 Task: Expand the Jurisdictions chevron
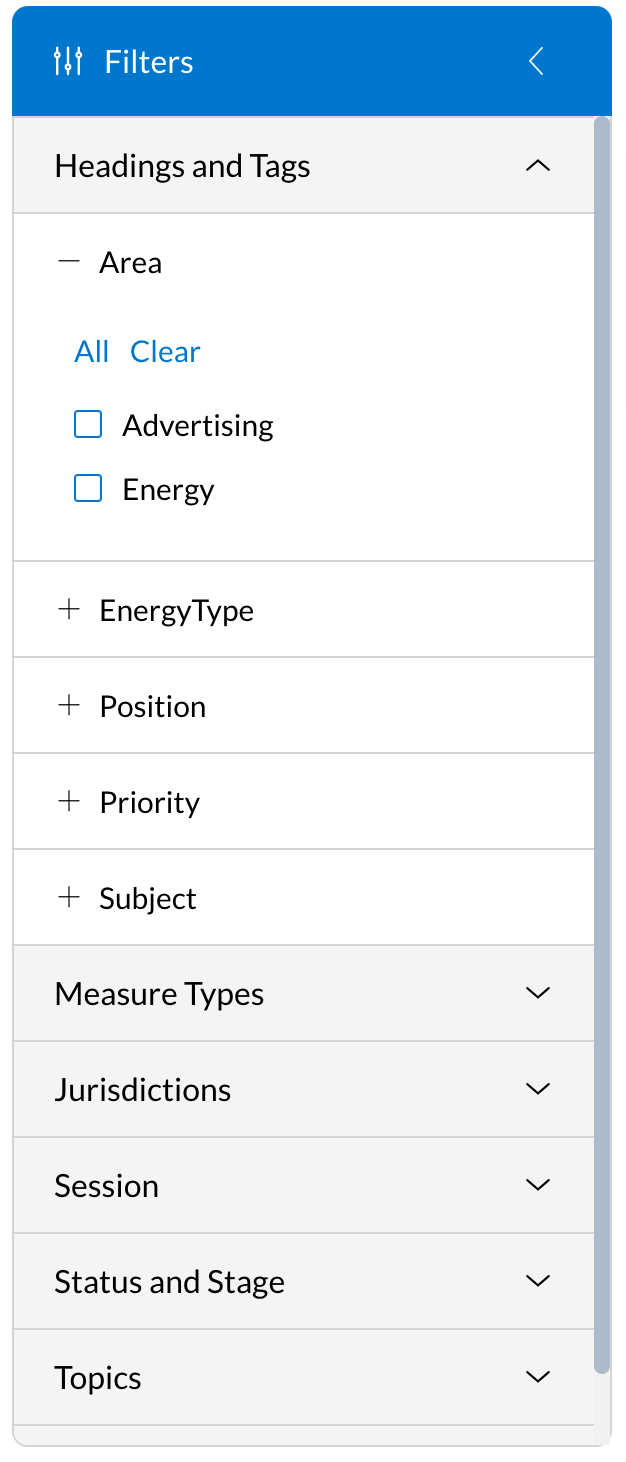point(537,1089)
